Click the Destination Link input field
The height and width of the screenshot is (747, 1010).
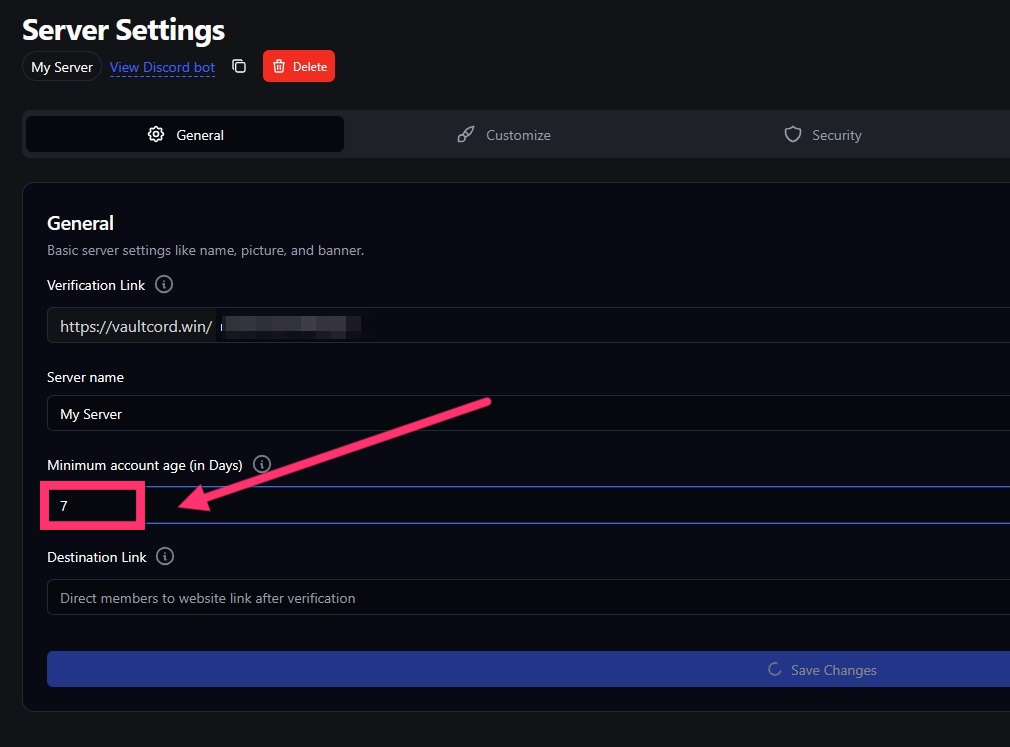click(528, 598)
